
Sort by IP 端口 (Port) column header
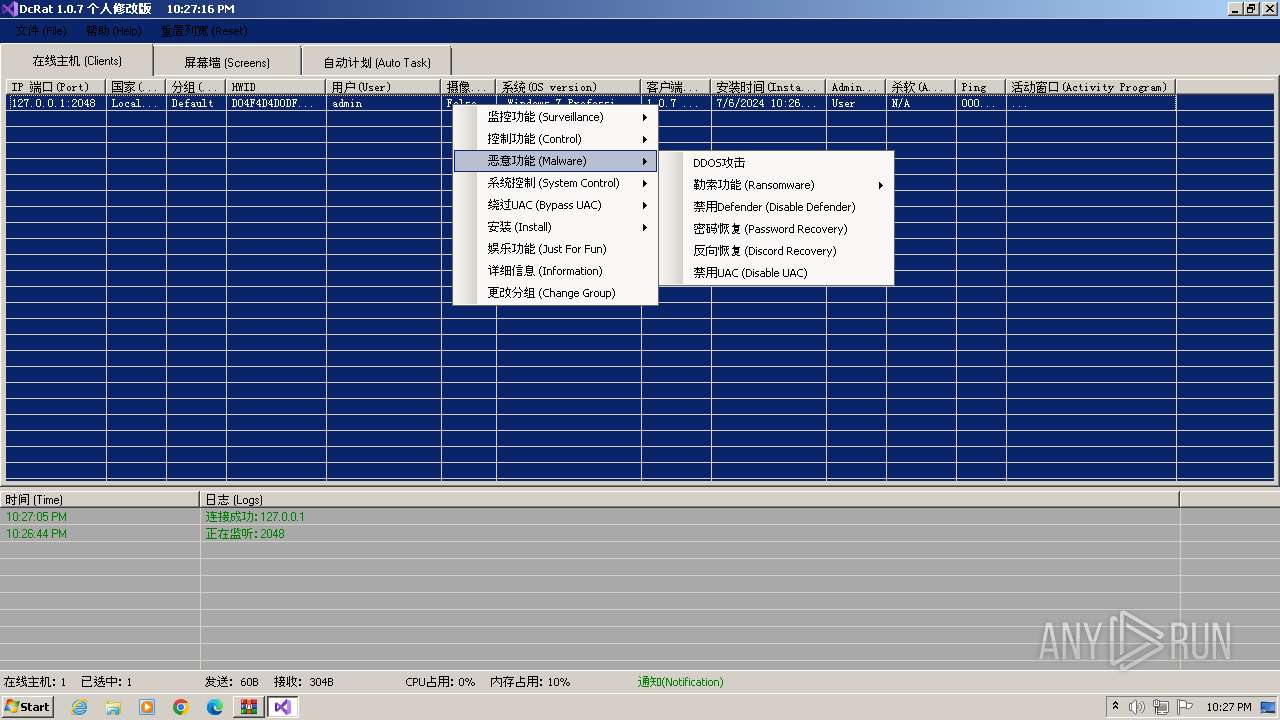[56, 87]
